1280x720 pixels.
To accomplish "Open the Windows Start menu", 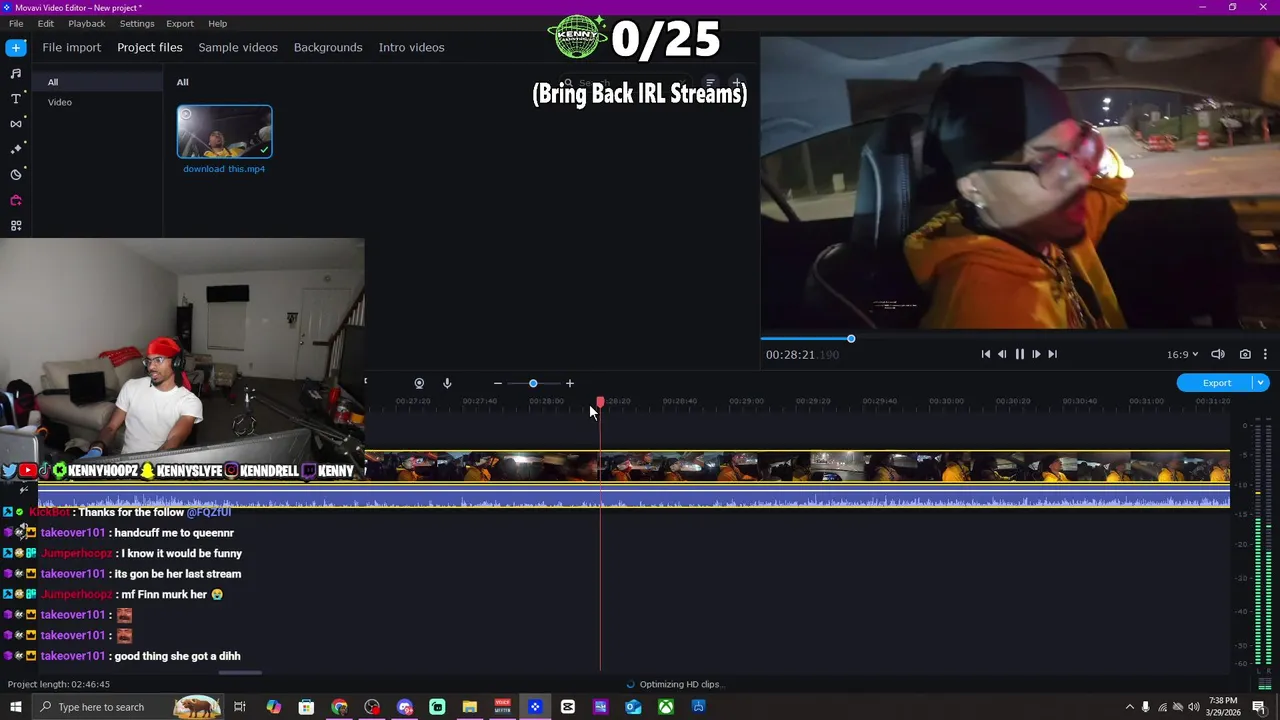I will coord(16,707).
